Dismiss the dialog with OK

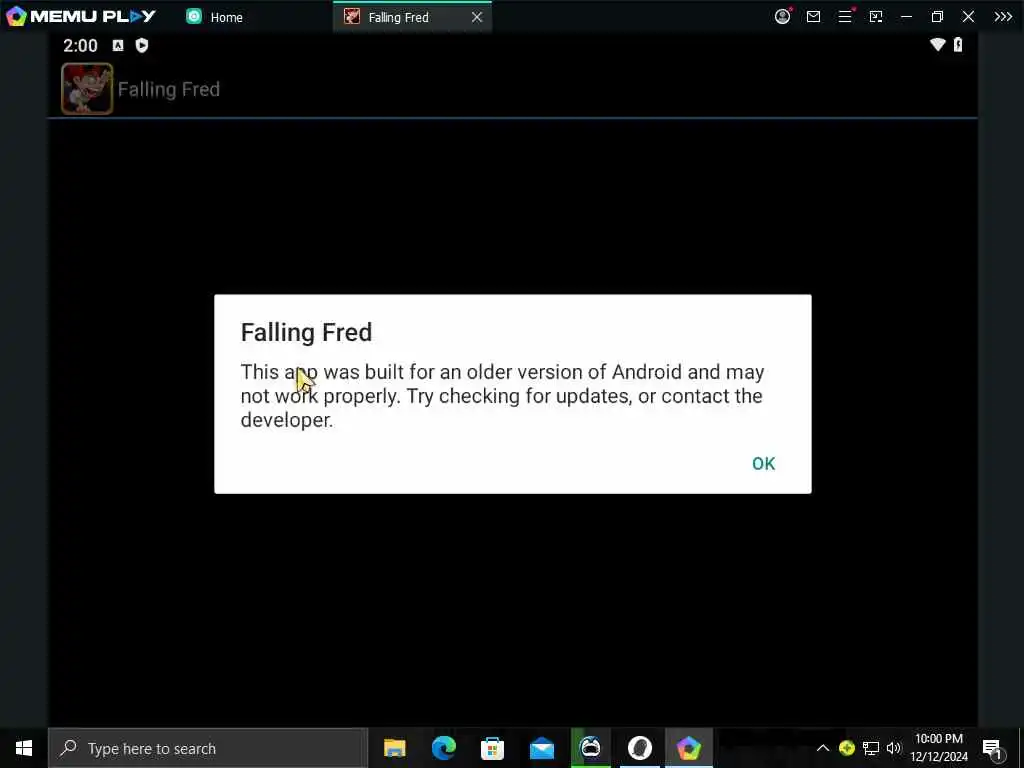coord(763,464)
